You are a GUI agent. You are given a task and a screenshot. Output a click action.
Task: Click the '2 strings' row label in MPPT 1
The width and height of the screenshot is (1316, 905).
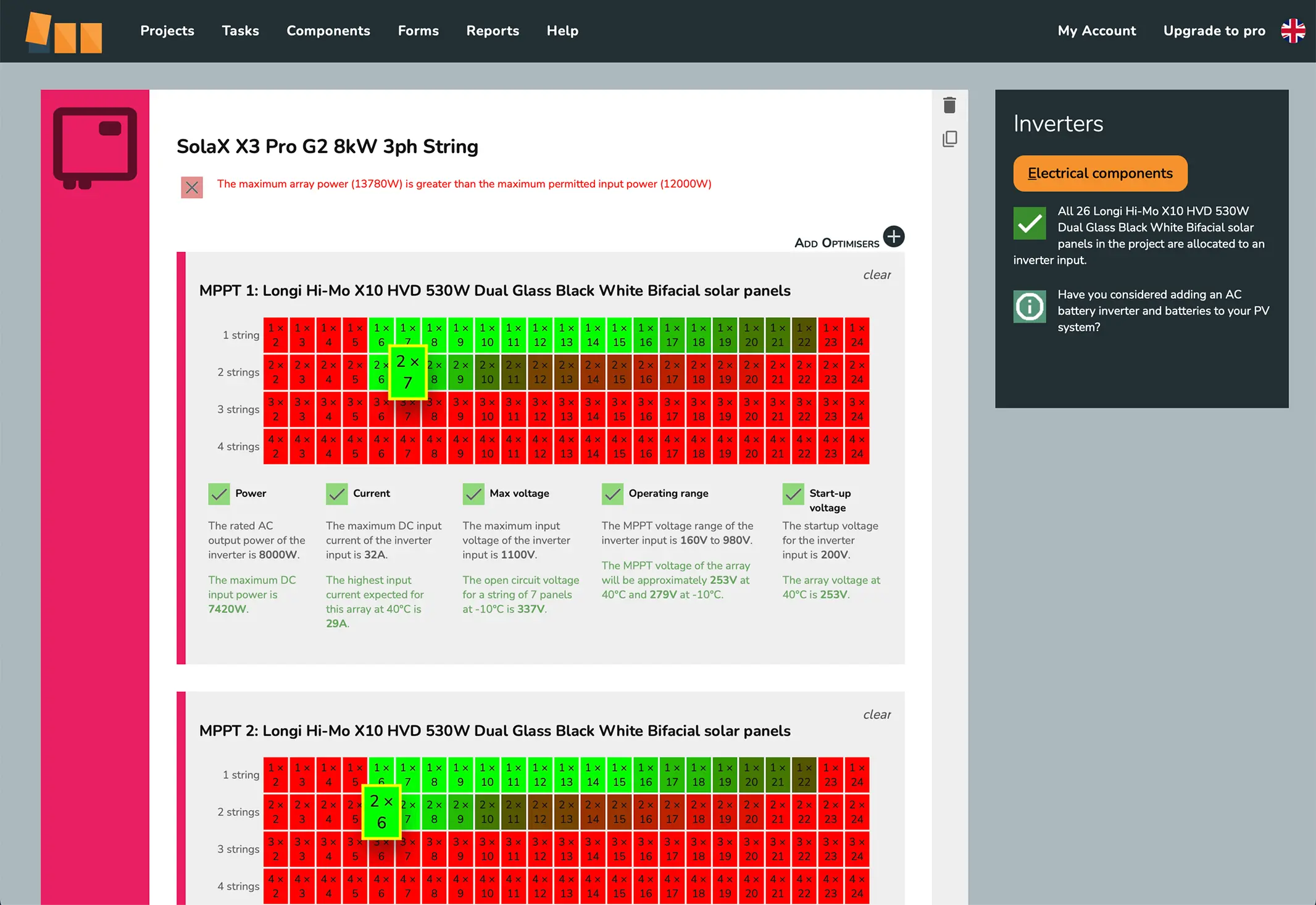238,372
